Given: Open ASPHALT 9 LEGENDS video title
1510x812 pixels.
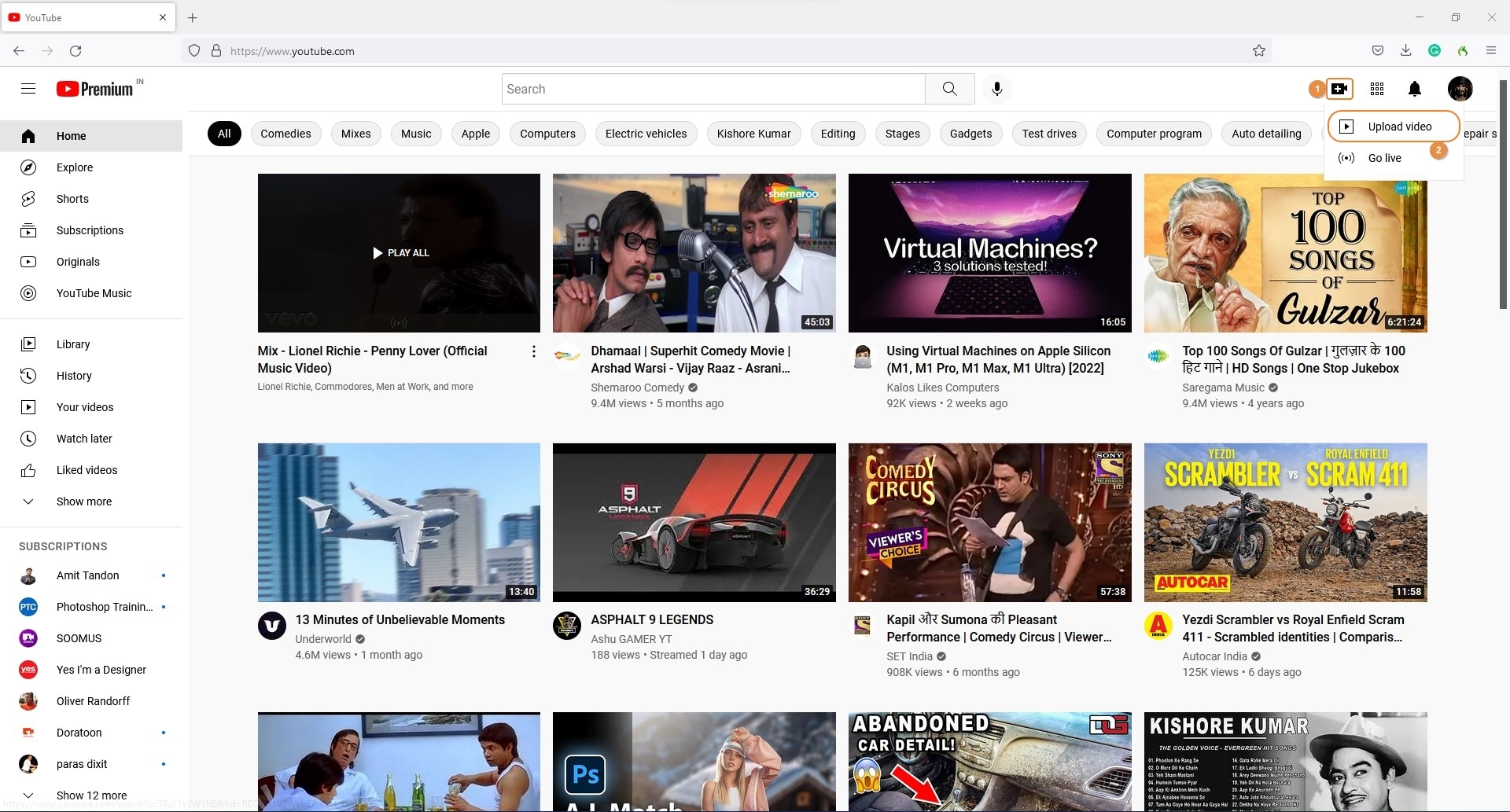Looking at the screenshot, I should pyautogui.click(x=652, y=619).
